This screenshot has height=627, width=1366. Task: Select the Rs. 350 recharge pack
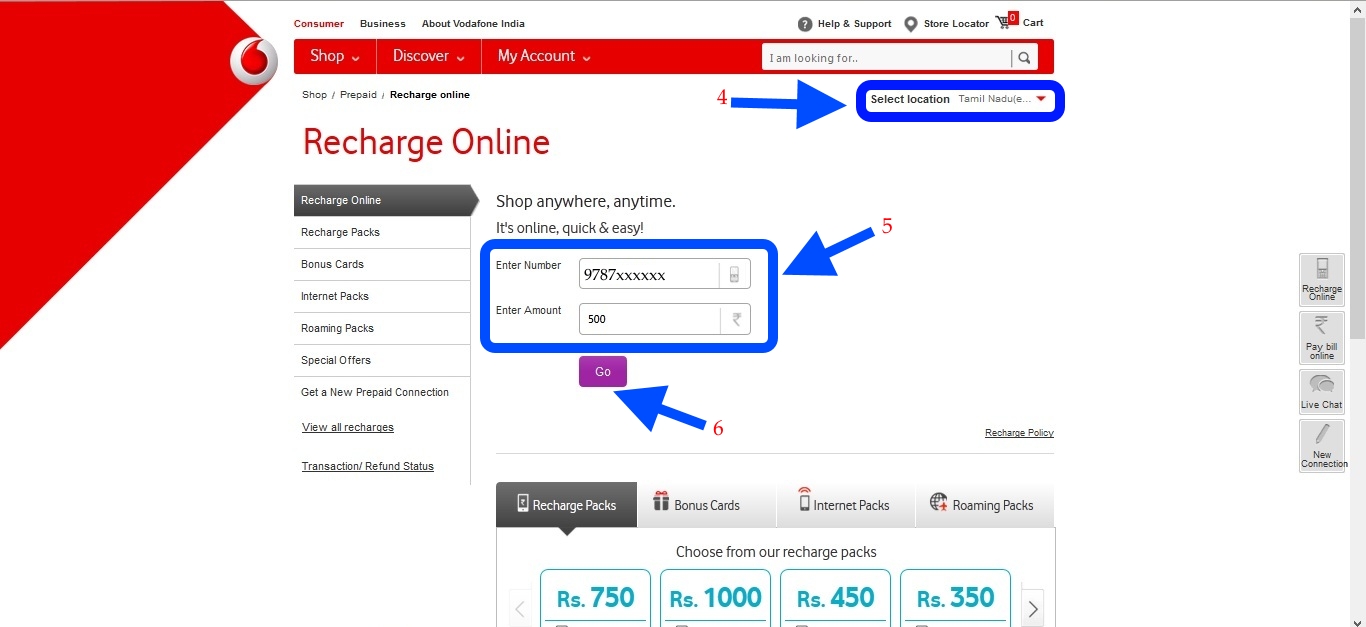(955, 598)
